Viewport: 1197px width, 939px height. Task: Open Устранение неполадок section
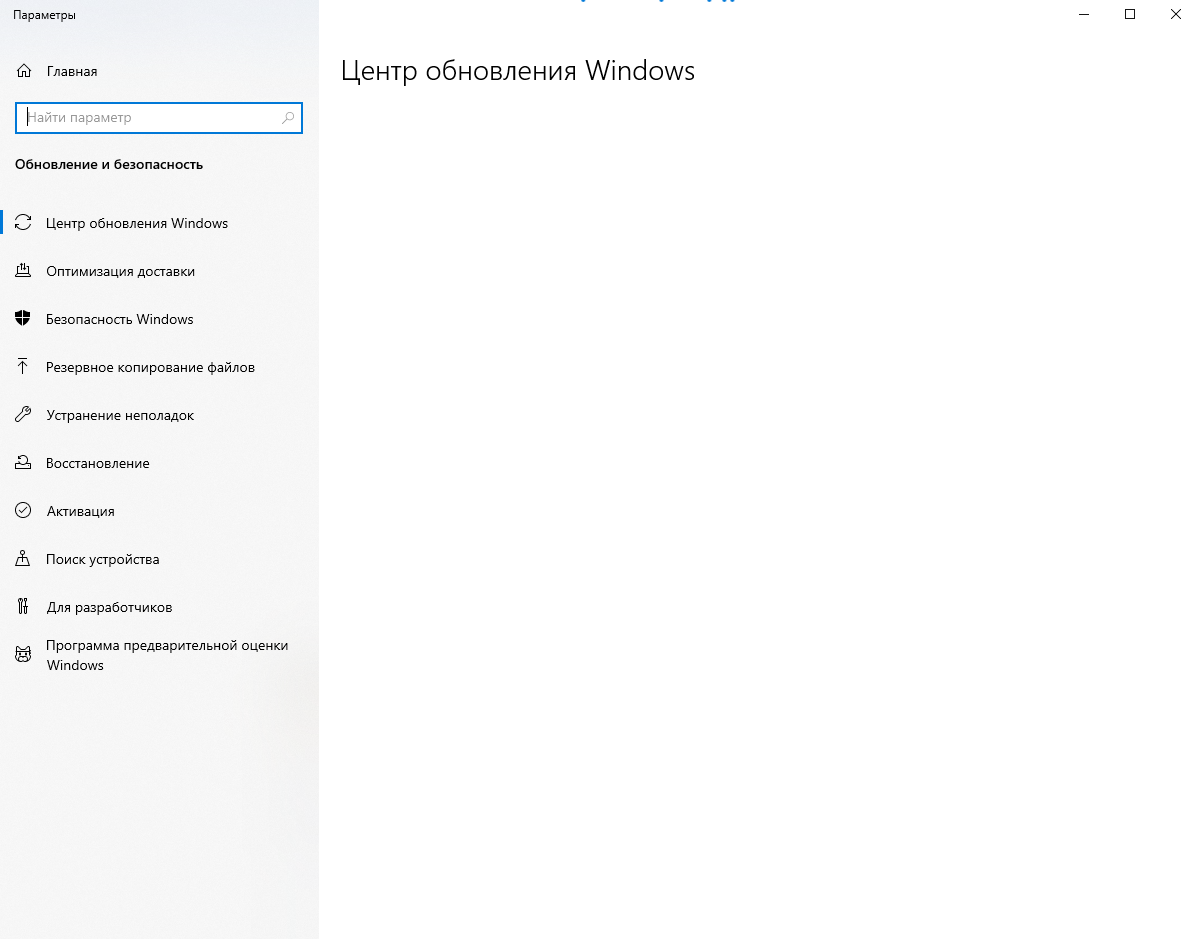160,415
